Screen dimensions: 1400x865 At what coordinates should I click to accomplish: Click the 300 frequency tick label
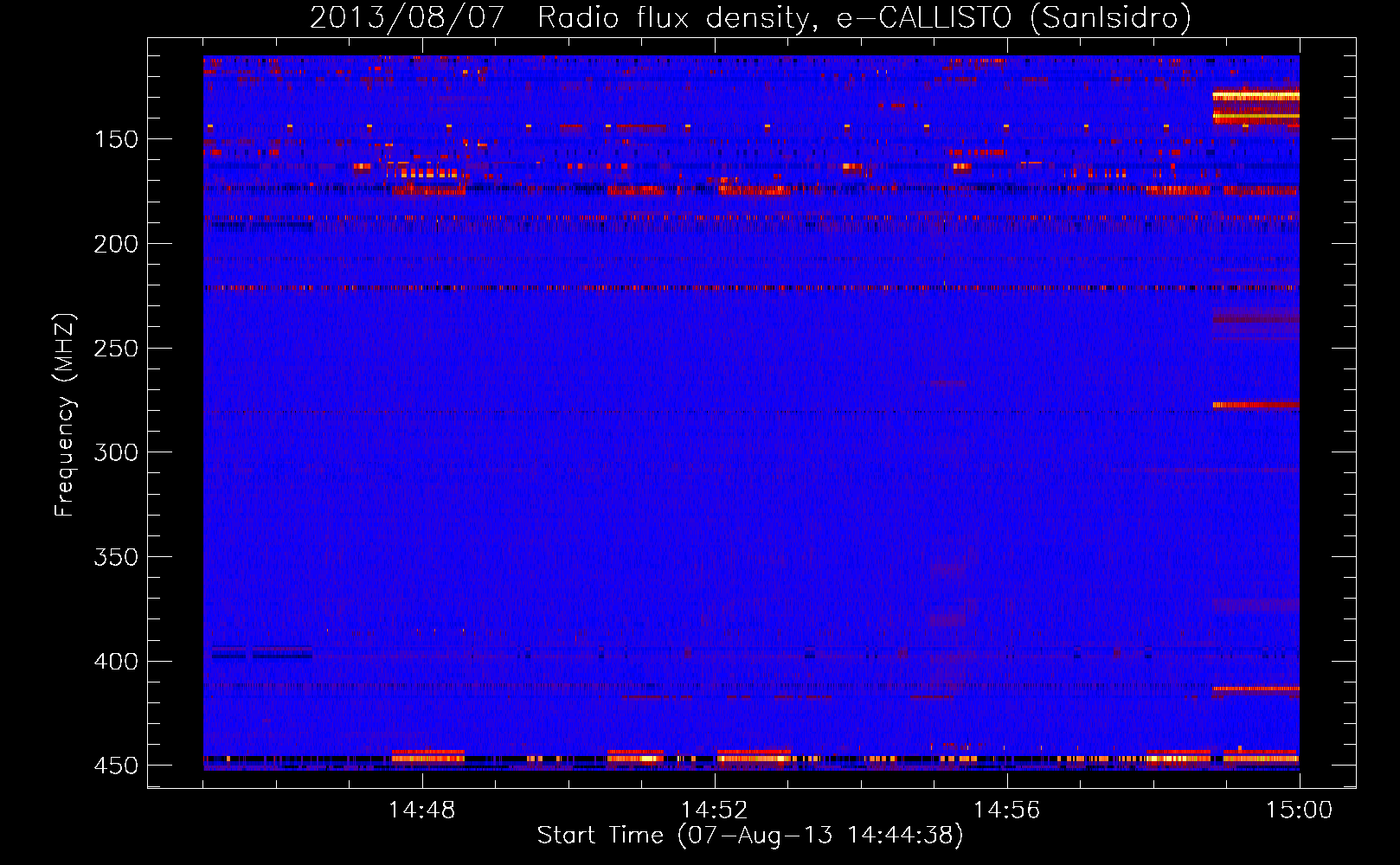click(x=116, y=452)
